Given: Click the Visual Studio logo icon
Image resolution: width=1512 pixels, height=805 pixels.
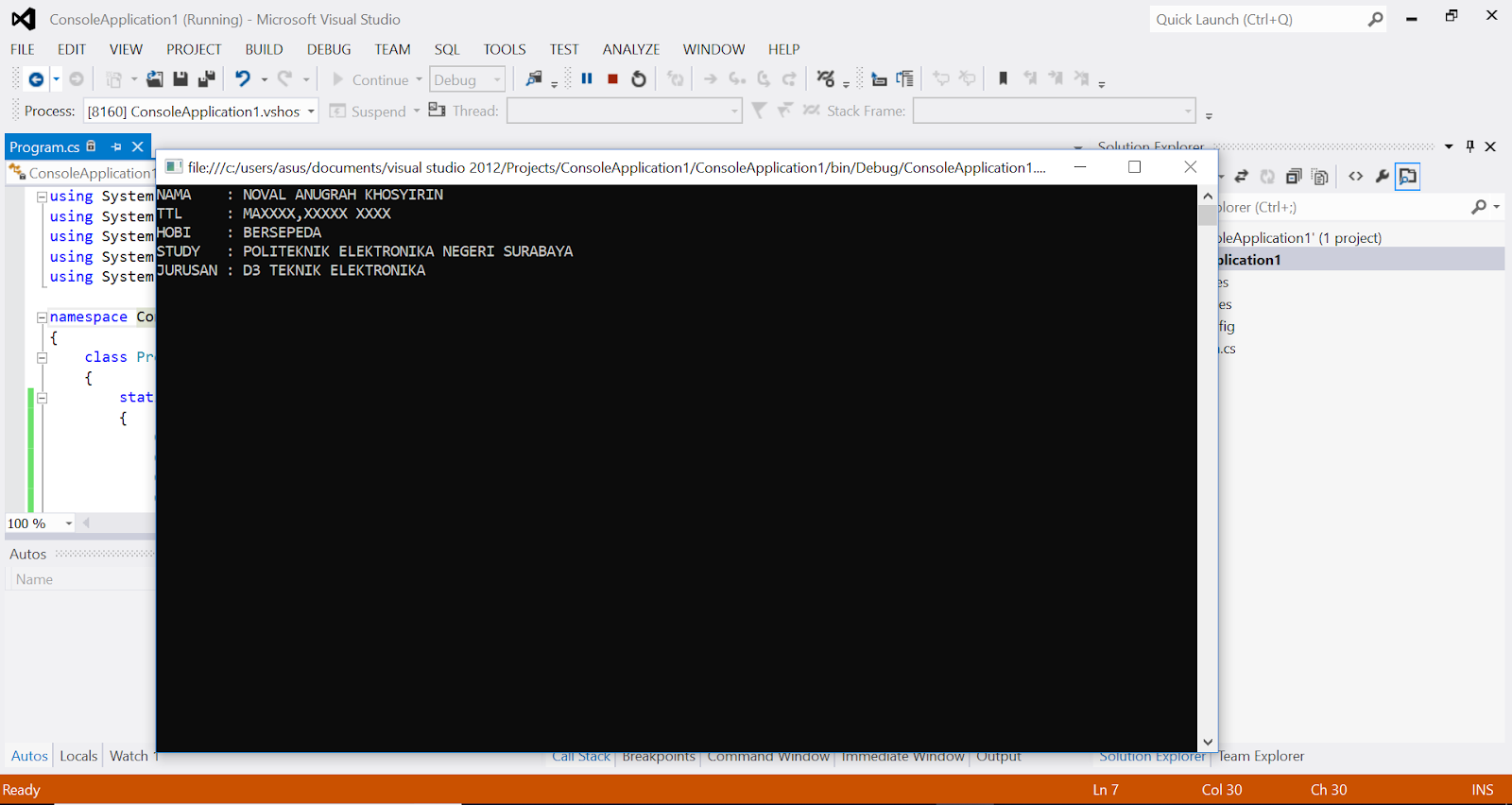Looking at the screenshot, I should point(24,19).
